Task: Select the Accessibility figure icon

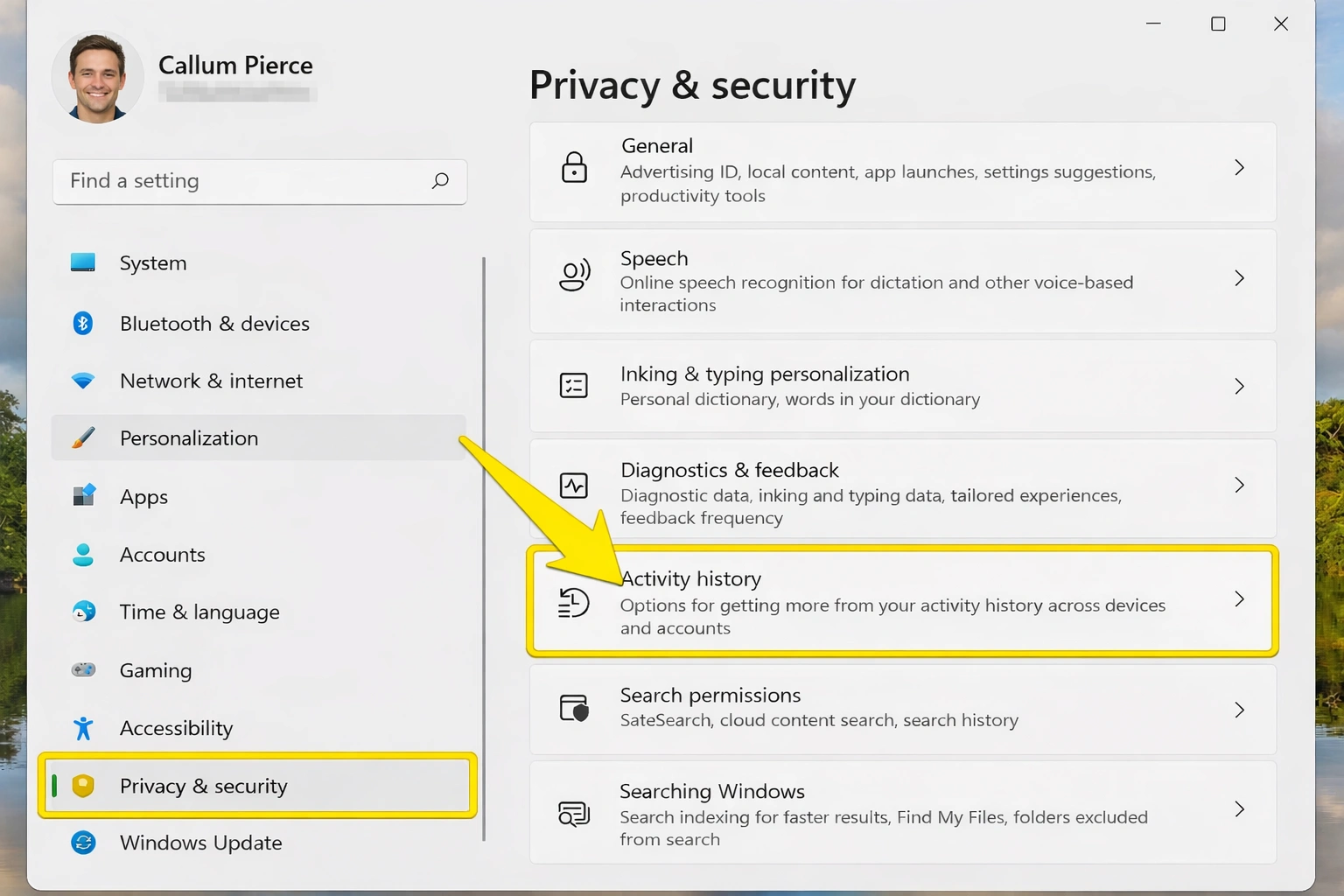Action: [82, 727]
